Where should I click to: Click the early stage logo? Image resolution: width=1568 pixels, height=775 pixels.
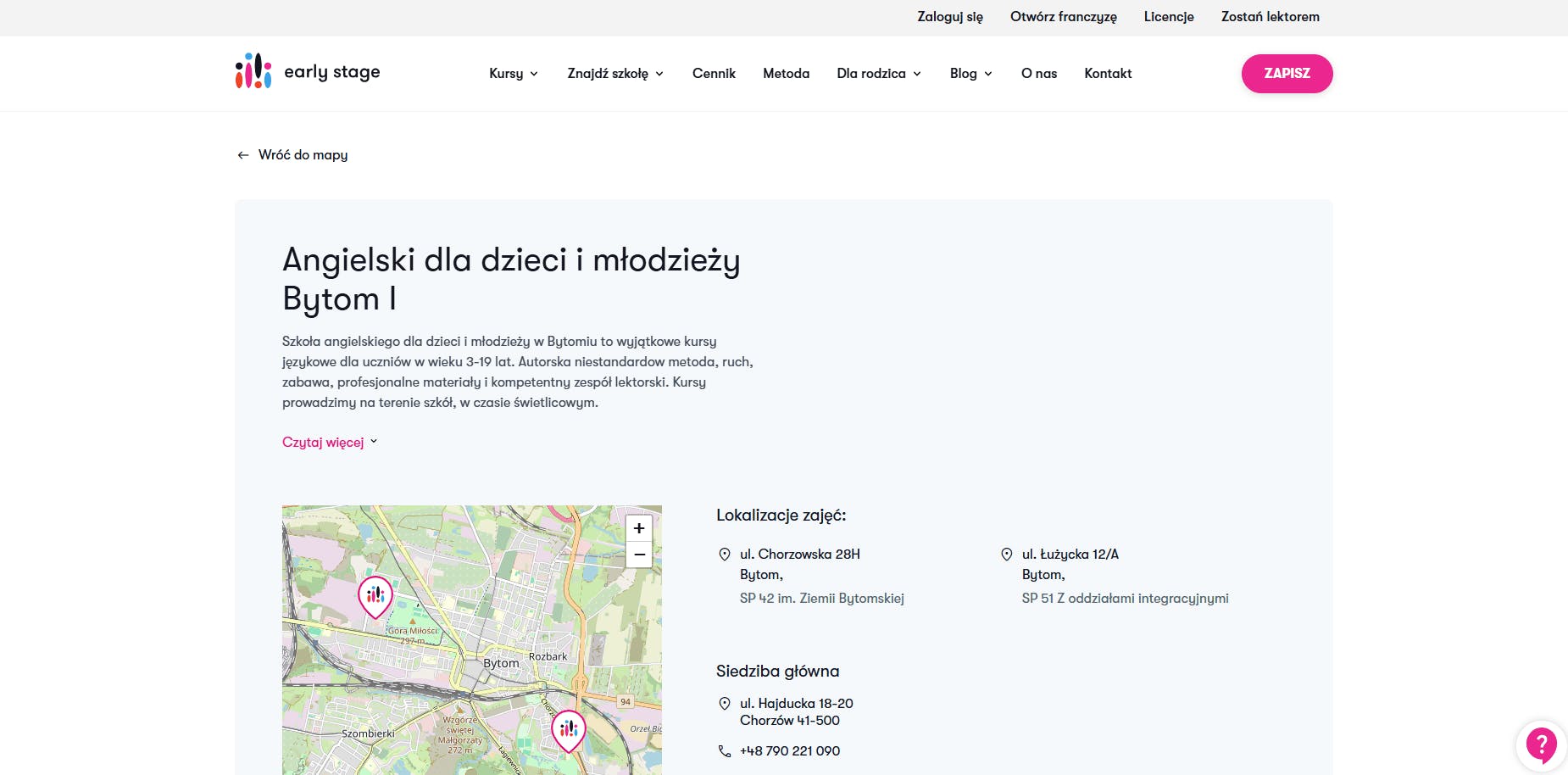(308, 72)
